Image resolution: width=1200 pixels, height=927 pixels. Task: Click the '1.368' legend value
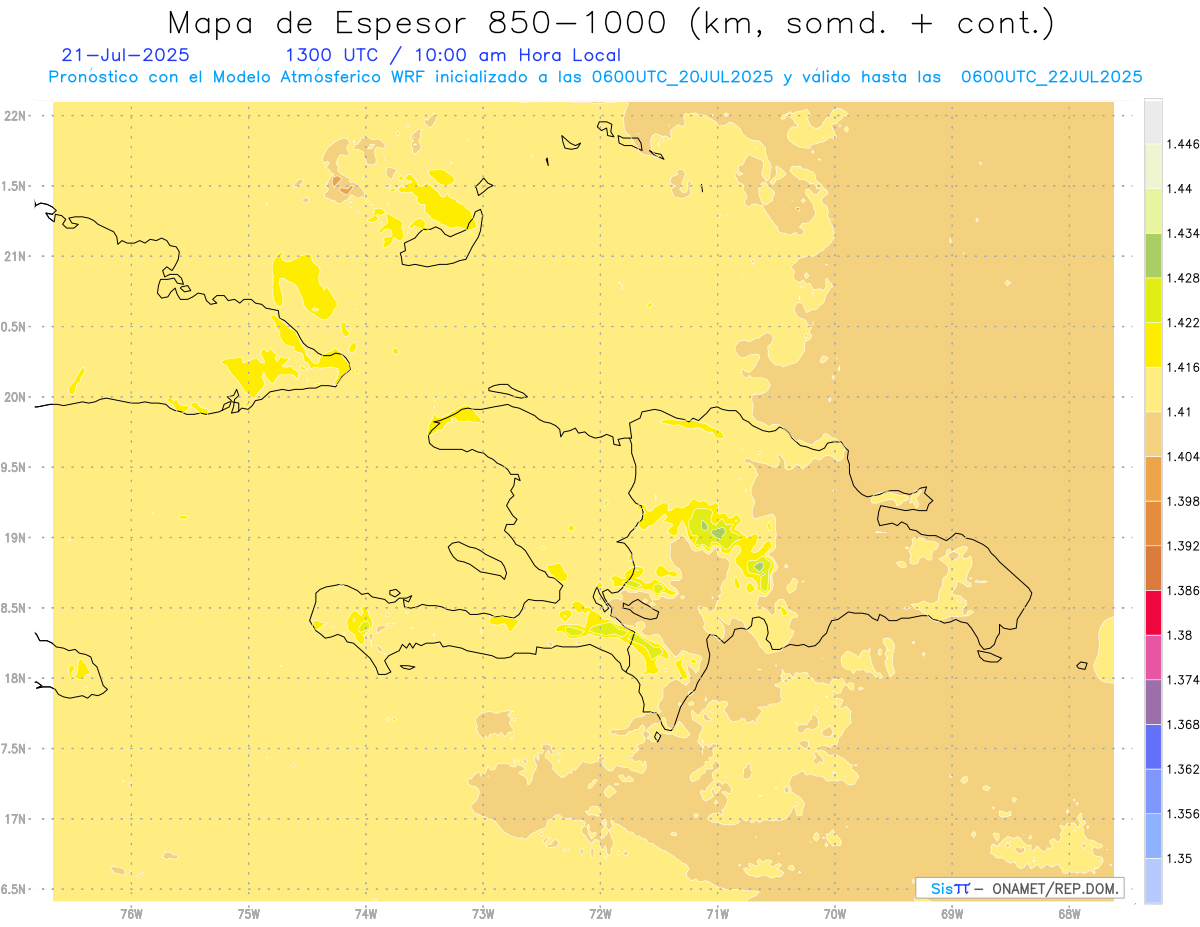(x=1183, y=724)
